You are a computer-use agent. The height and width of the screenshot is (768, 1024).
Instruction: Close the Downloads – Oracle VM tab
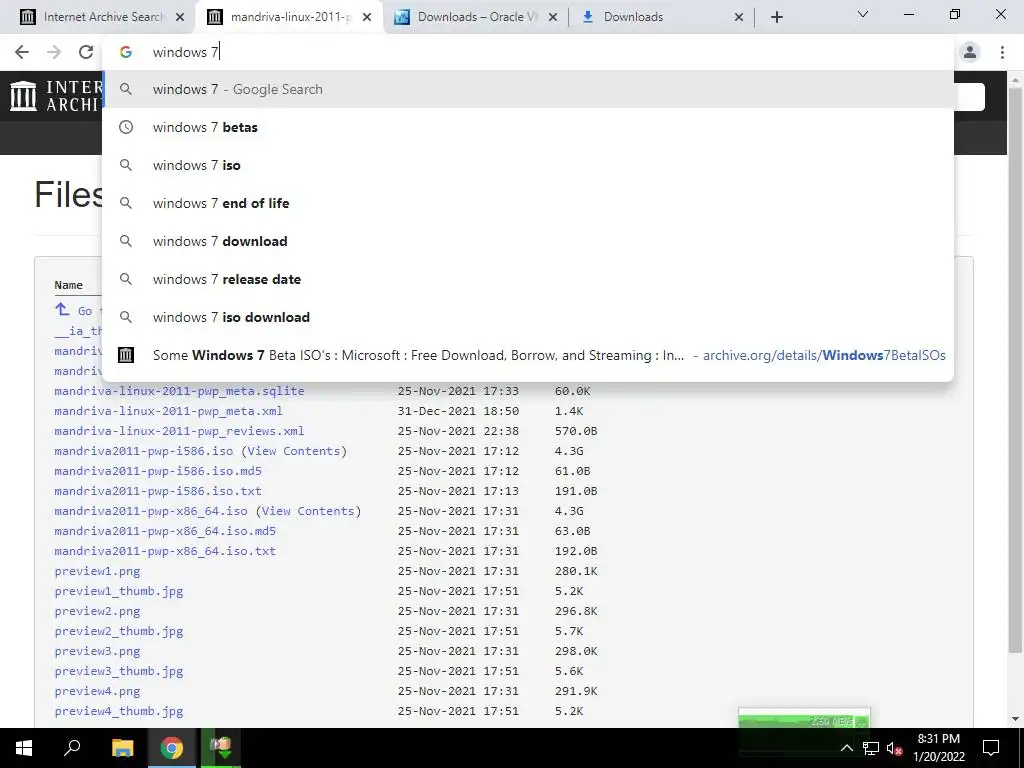pyautogui.click(x=552, y=18)
